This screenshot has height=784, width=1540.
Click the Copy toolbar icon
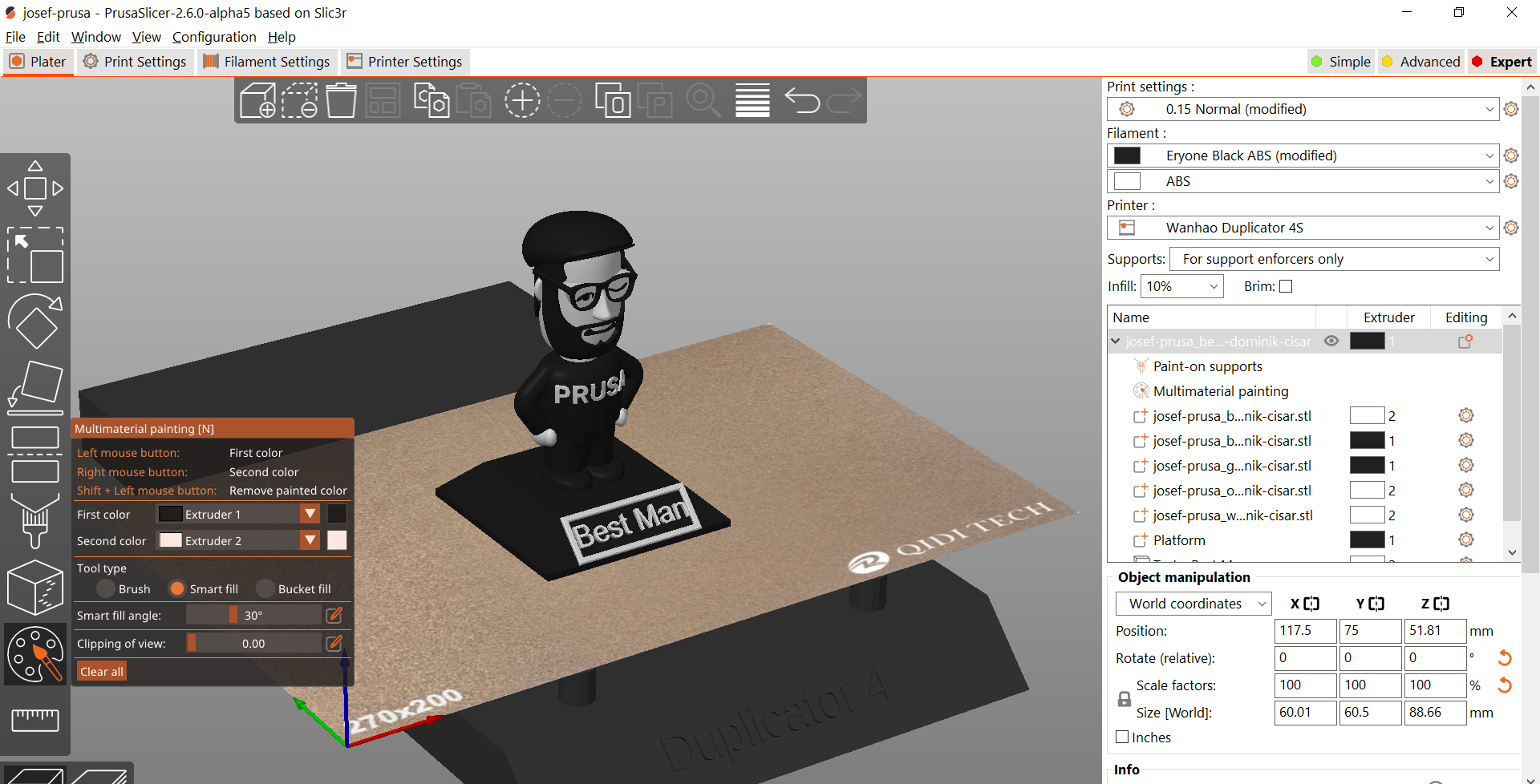[432, 101]
